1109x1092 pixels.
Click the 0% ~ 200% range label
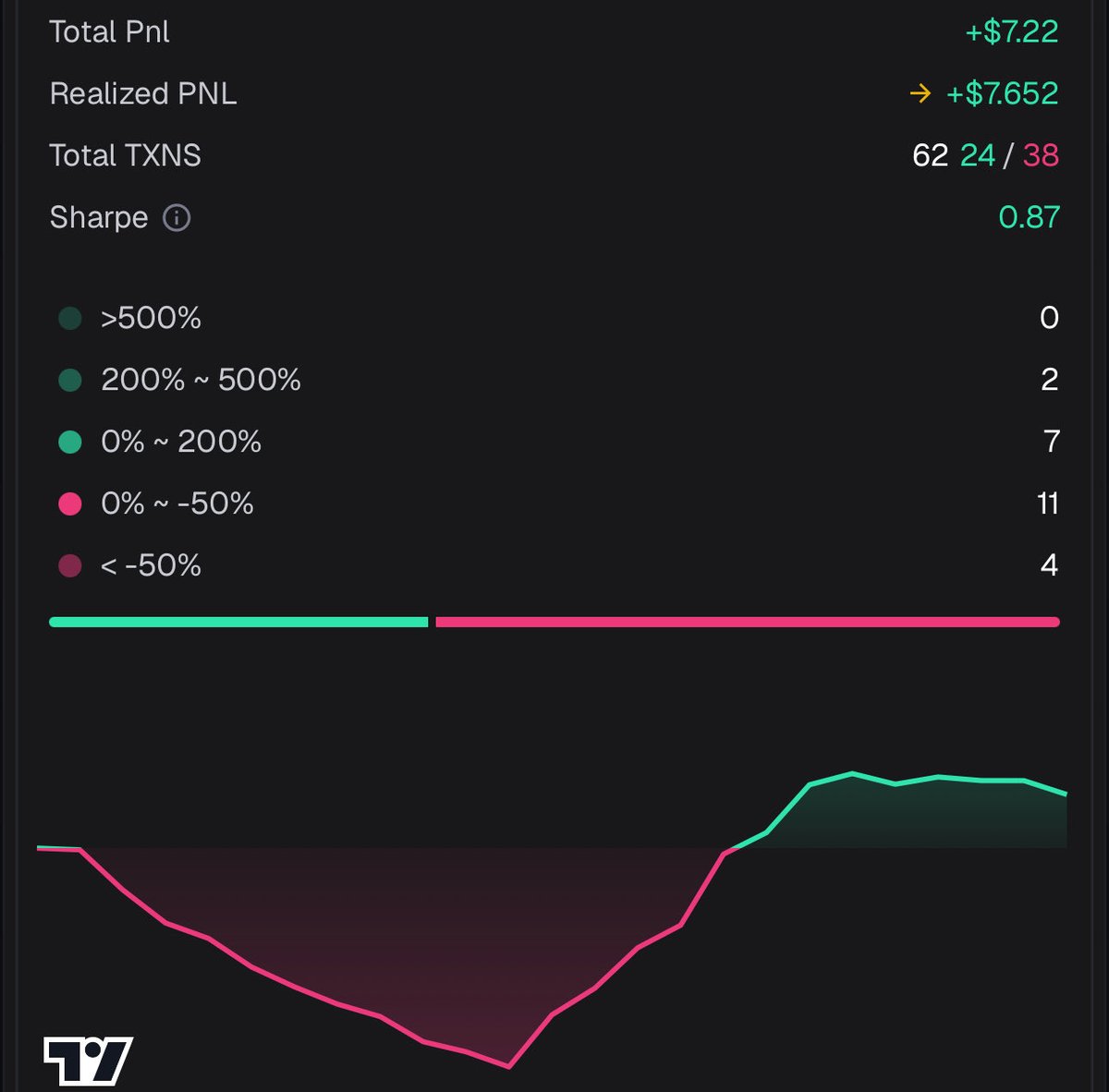[181, 443]
